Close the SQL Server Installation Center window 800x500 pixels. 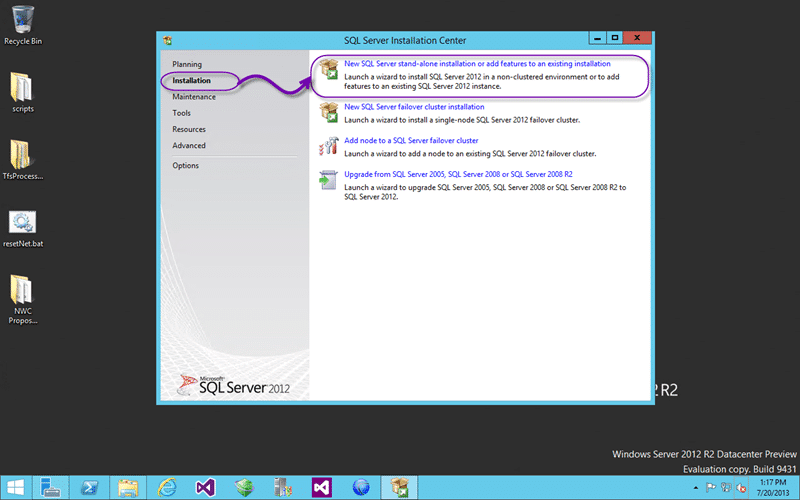(637, 38)
